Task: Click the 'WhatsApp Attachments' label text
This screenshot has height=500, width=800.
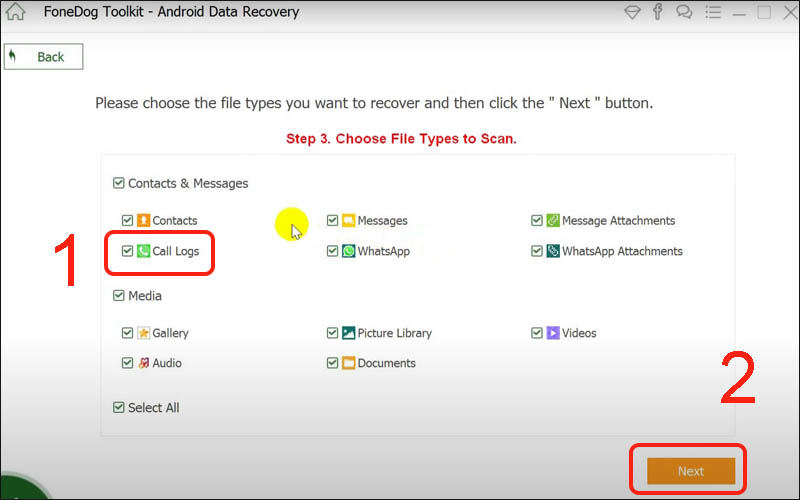Action: click(622, 251)
